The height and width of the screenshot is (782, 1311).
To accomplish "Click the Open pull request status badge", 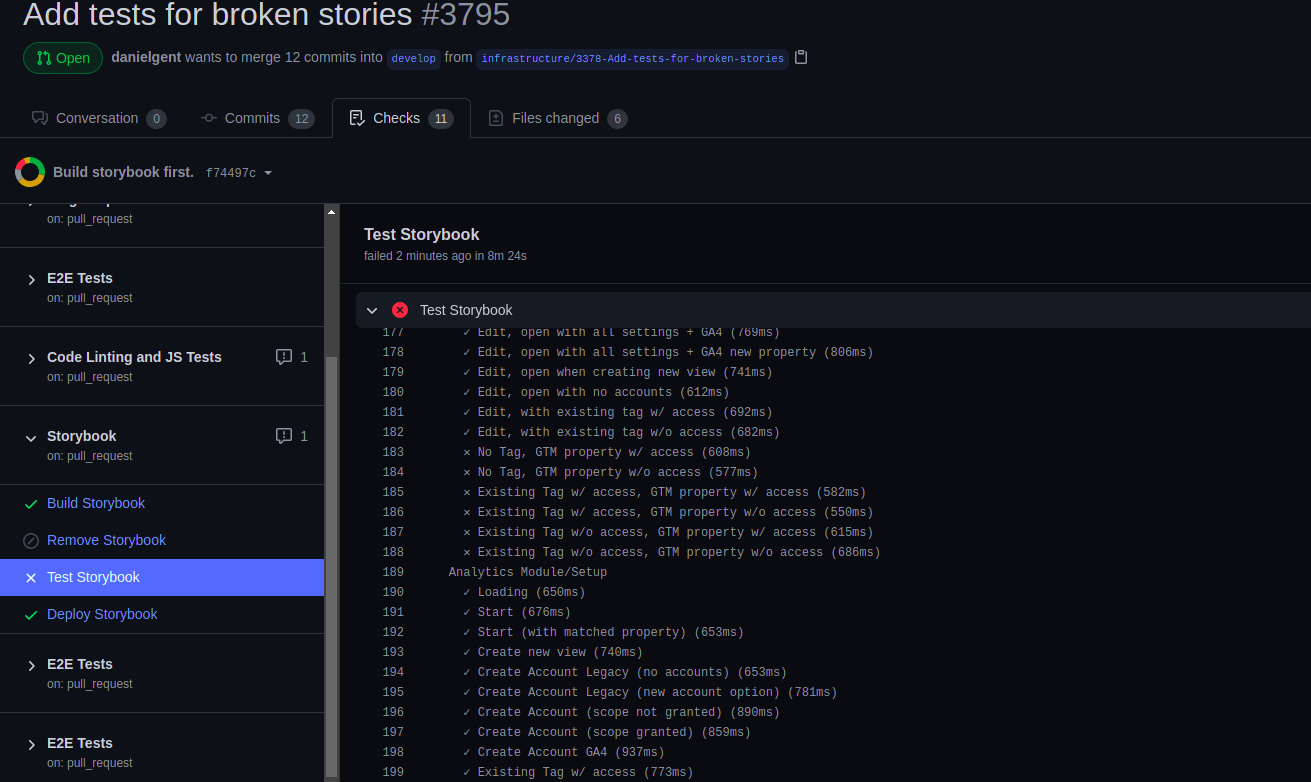I will pyautogui.click(x=63, y=58).
